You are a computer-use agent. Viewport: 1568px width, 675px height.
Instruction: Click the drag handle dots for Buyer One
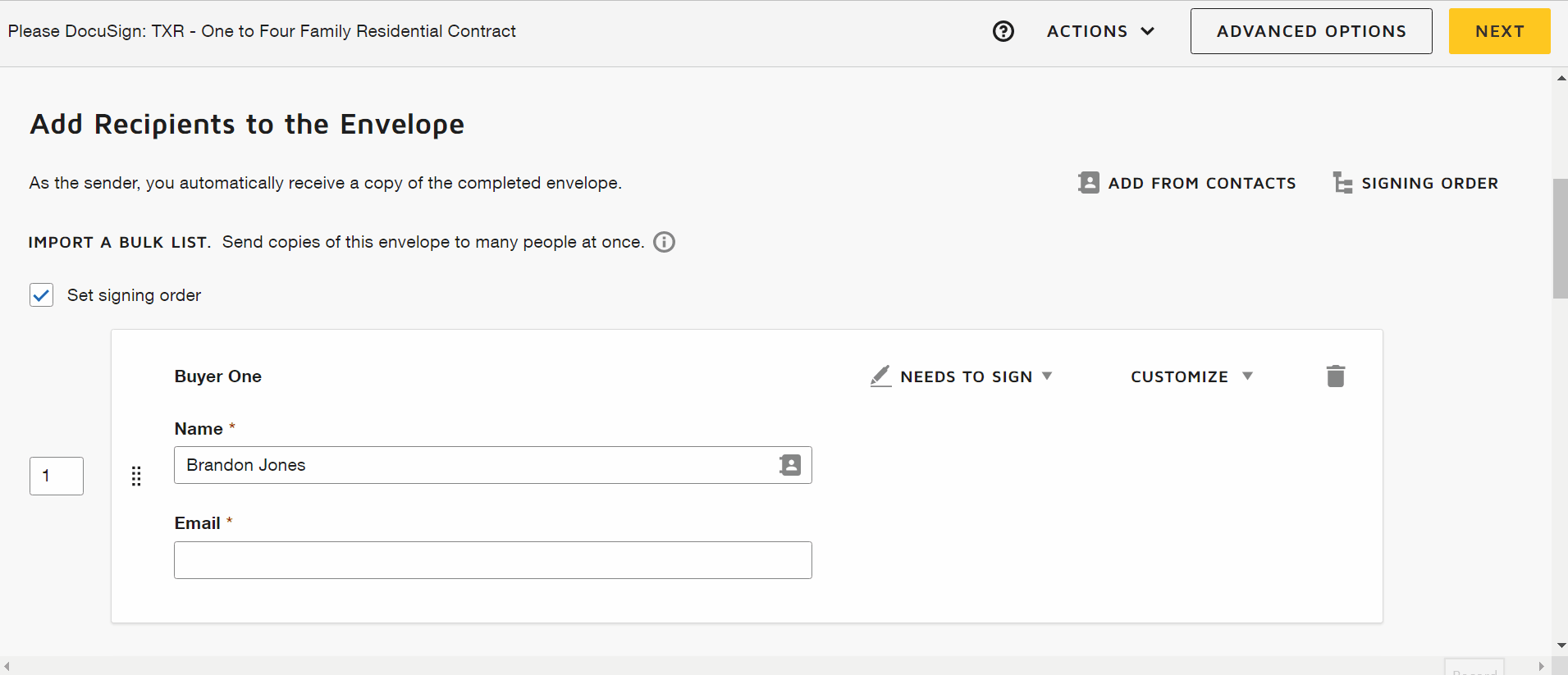(136, 476)
